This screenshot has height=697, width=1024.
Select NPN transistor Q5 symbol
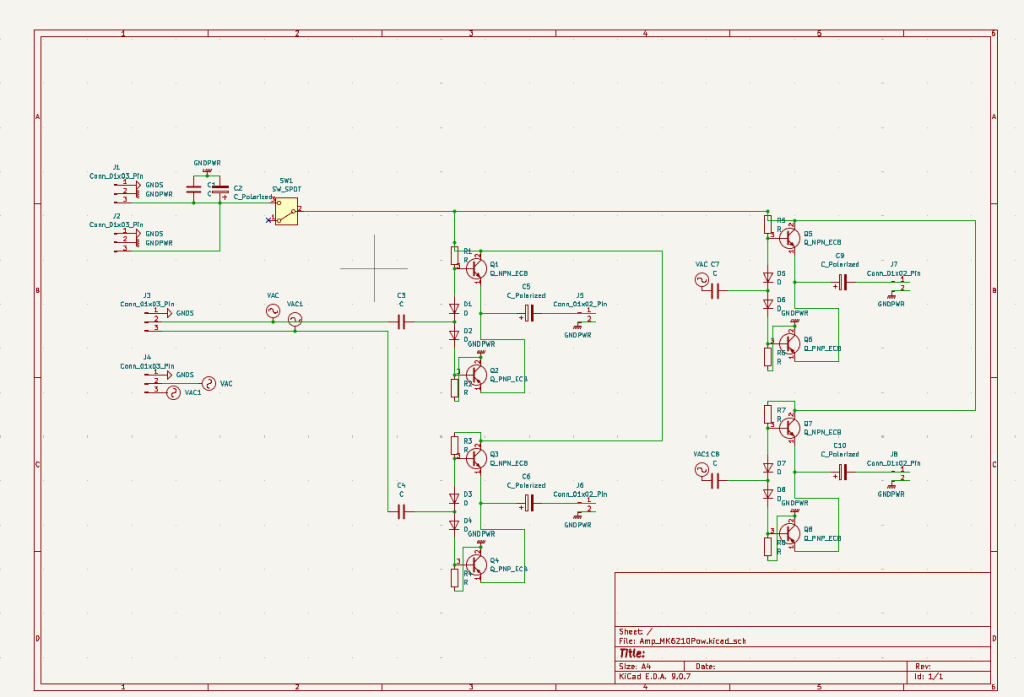(x=790, y=237)
